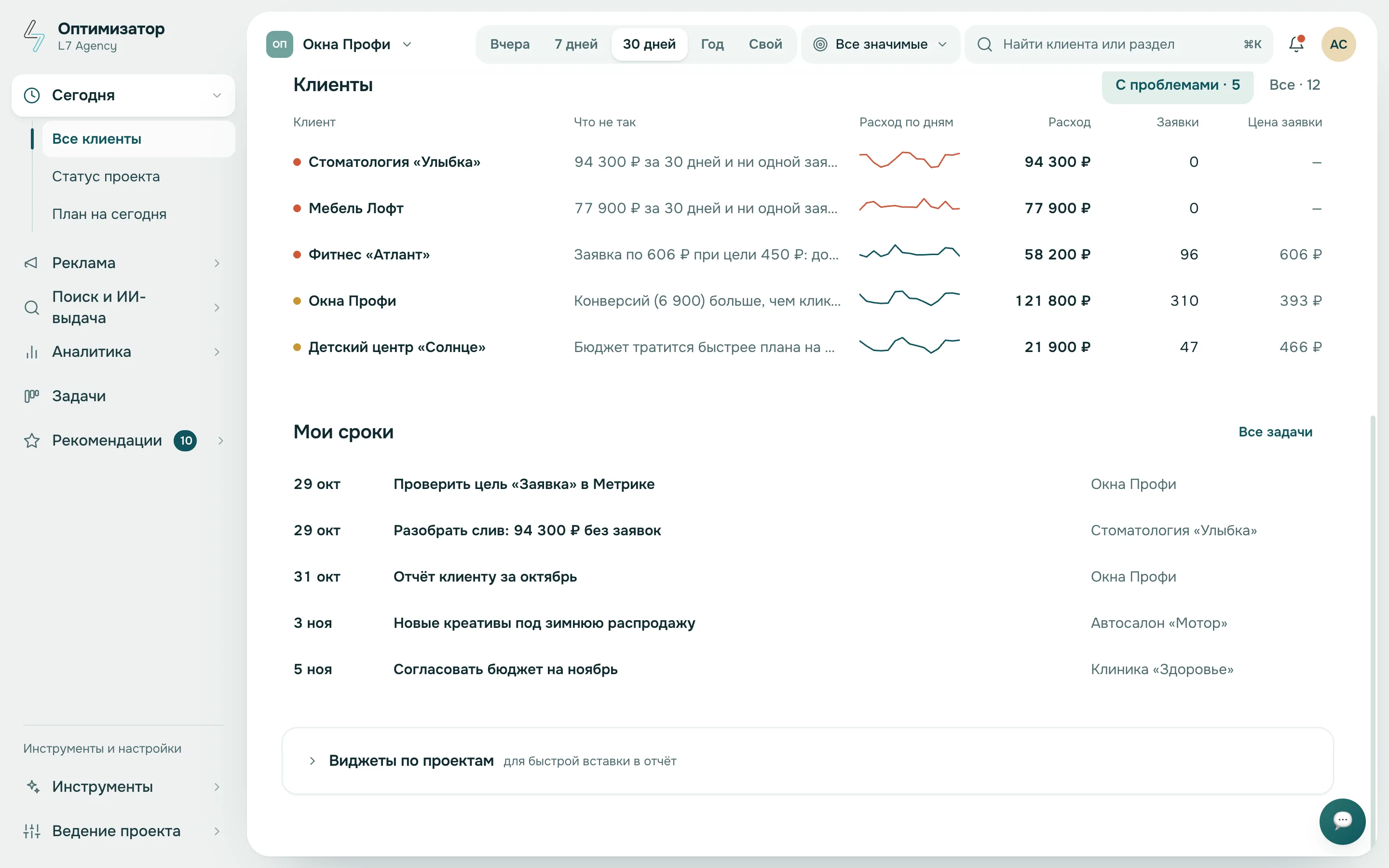This screenshot has height=868, width=1389.
Task: Click the star icon for Рекомендации
Action: point(31,441)
